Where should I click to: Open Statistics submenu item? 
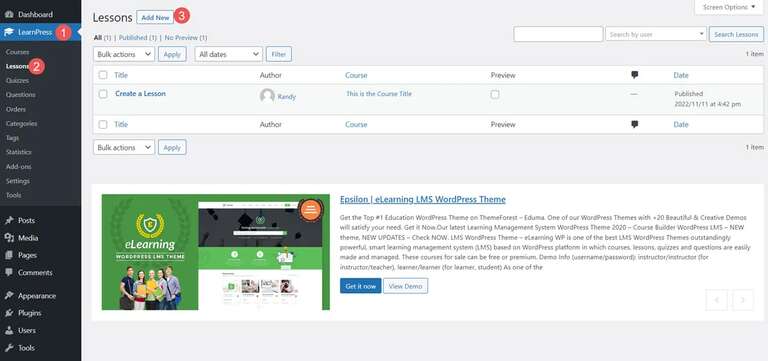click(19, 152)
